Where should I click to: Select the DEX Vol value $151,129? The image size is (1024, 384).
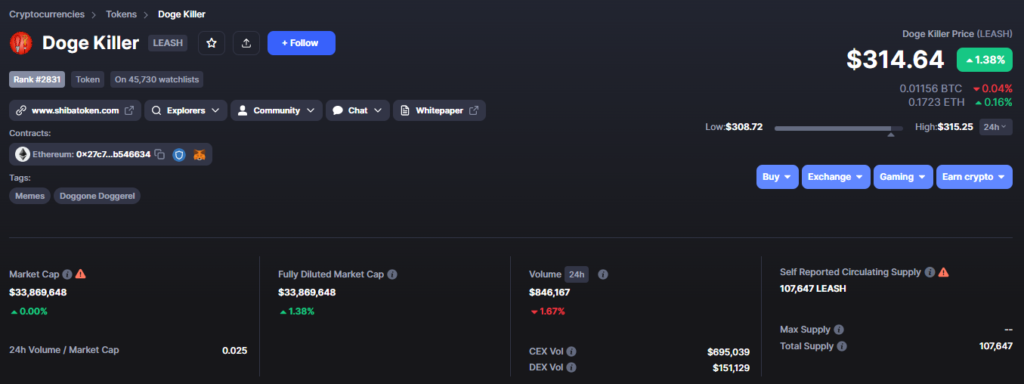(731, 368)
